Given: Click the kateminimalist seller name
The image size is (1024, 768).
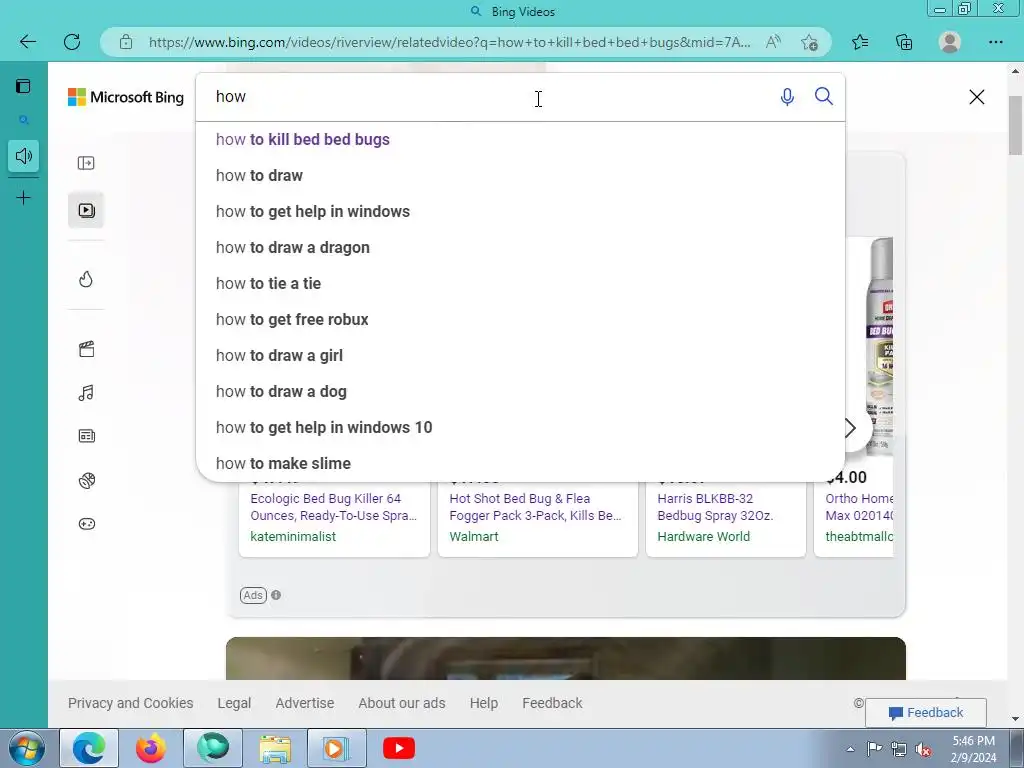Looking at the screenshot, I should pos(293,536).
